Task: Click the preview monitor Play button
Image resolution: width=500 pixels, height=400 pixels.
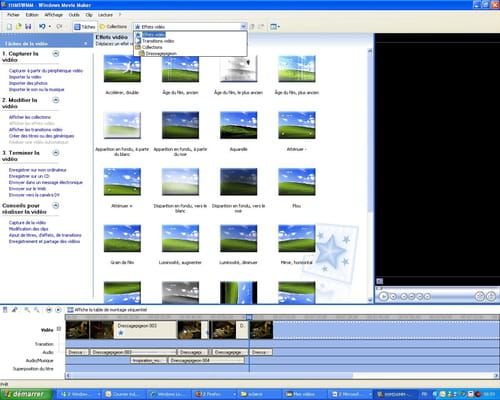Action: [384, 296]
